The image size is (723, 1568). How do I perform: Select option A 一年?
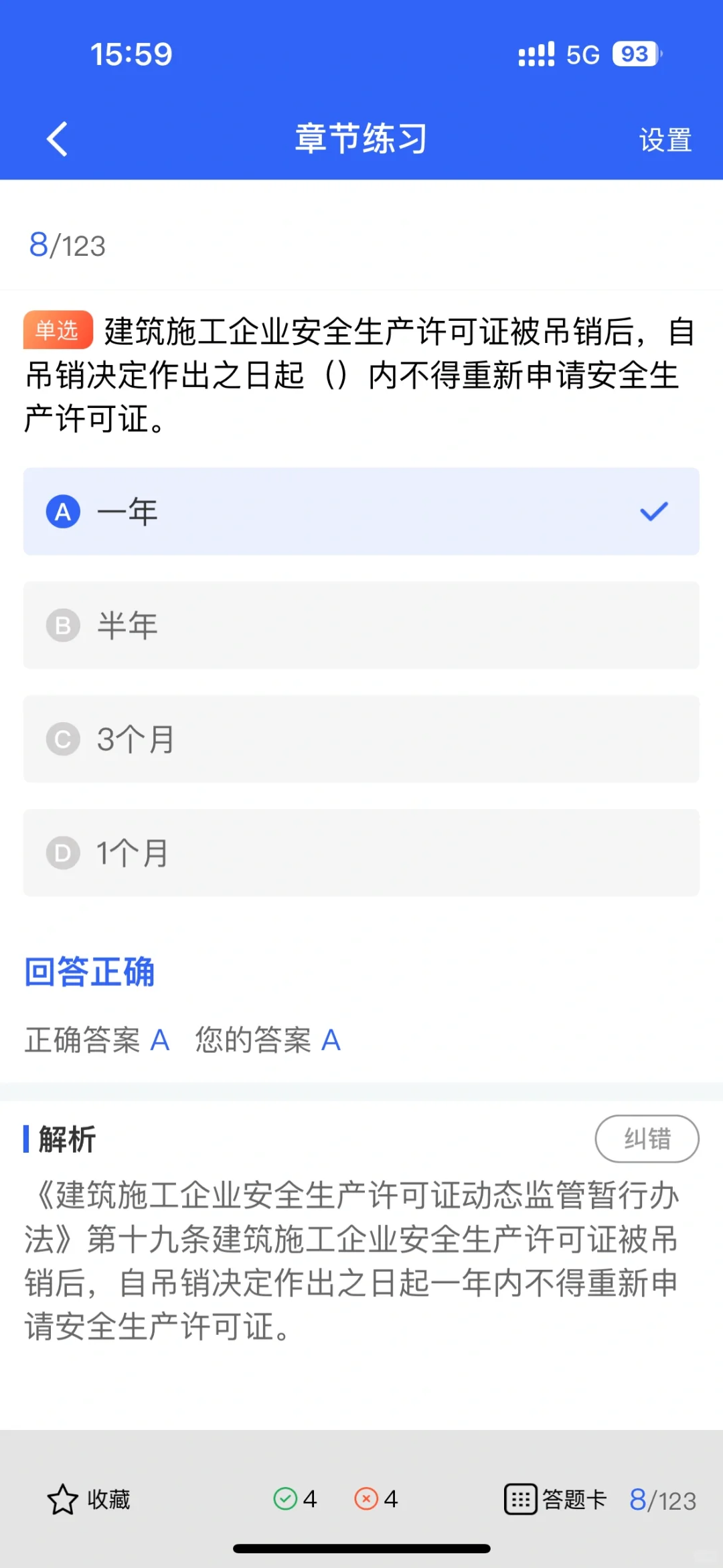pyautogui.click(x=361, y=511)
